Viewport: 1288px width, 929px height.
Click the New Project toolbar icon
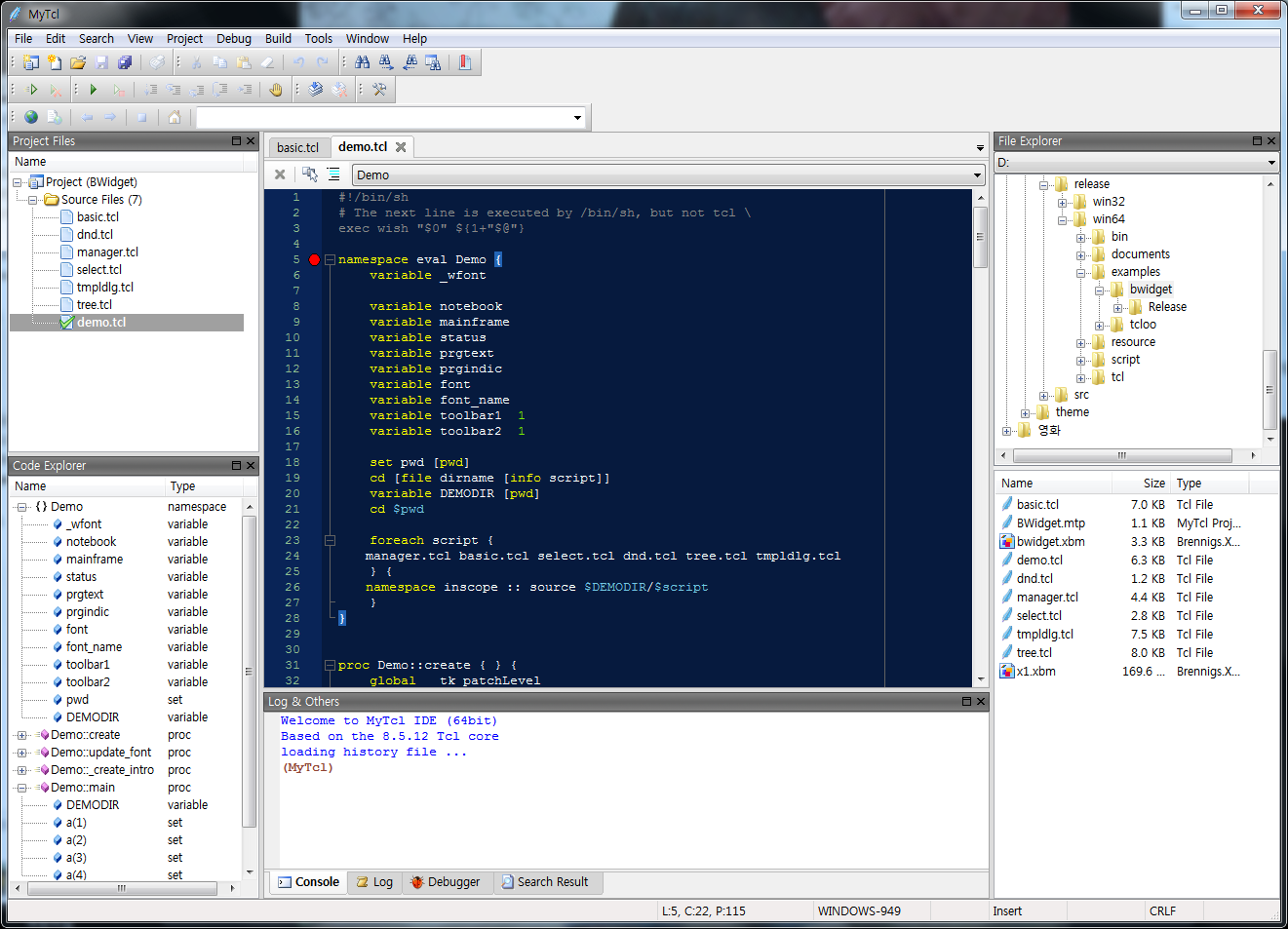[x=31, y=62]
